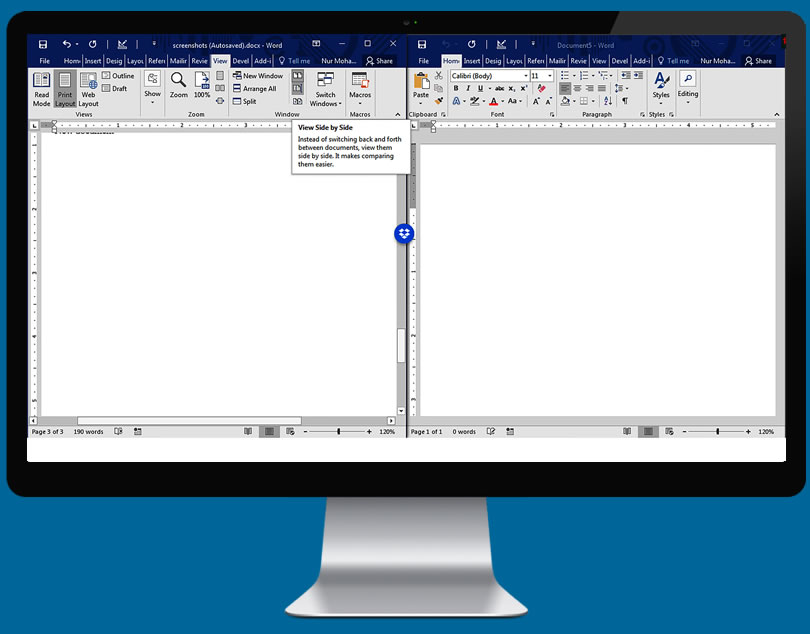The height and width of the screenshot is (634, 810).
Task: Open the Switch Windows dropdown
Action: pos(325,89)
